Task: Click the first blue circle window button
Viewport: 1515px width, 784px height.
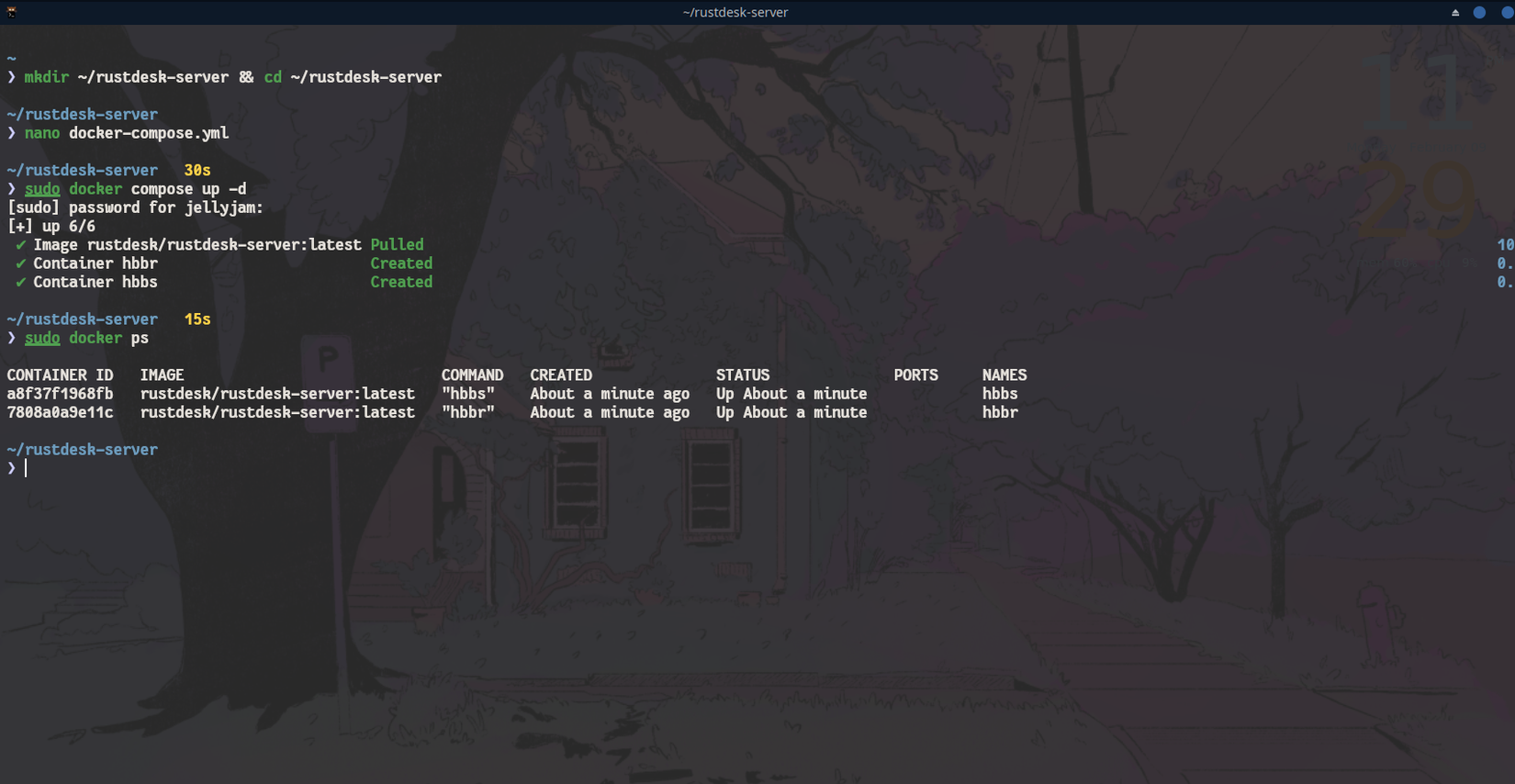Action: click(1479, 13)
